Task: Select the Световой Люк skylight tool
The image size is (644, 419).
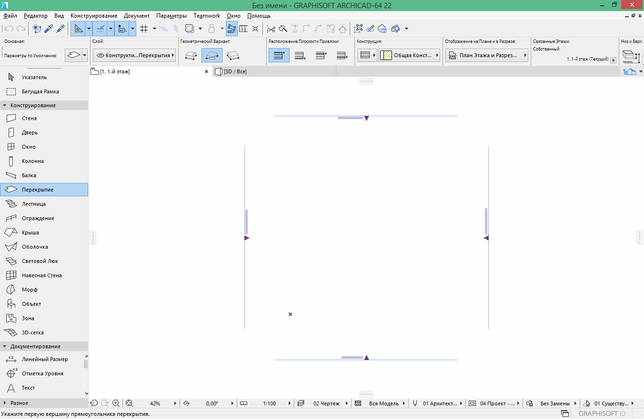Action: [44, 261]
